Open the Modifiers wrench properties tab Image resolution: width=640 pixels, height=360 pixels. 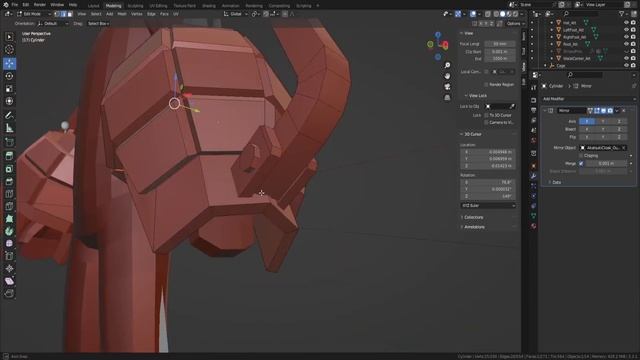(x=533, y=176)
